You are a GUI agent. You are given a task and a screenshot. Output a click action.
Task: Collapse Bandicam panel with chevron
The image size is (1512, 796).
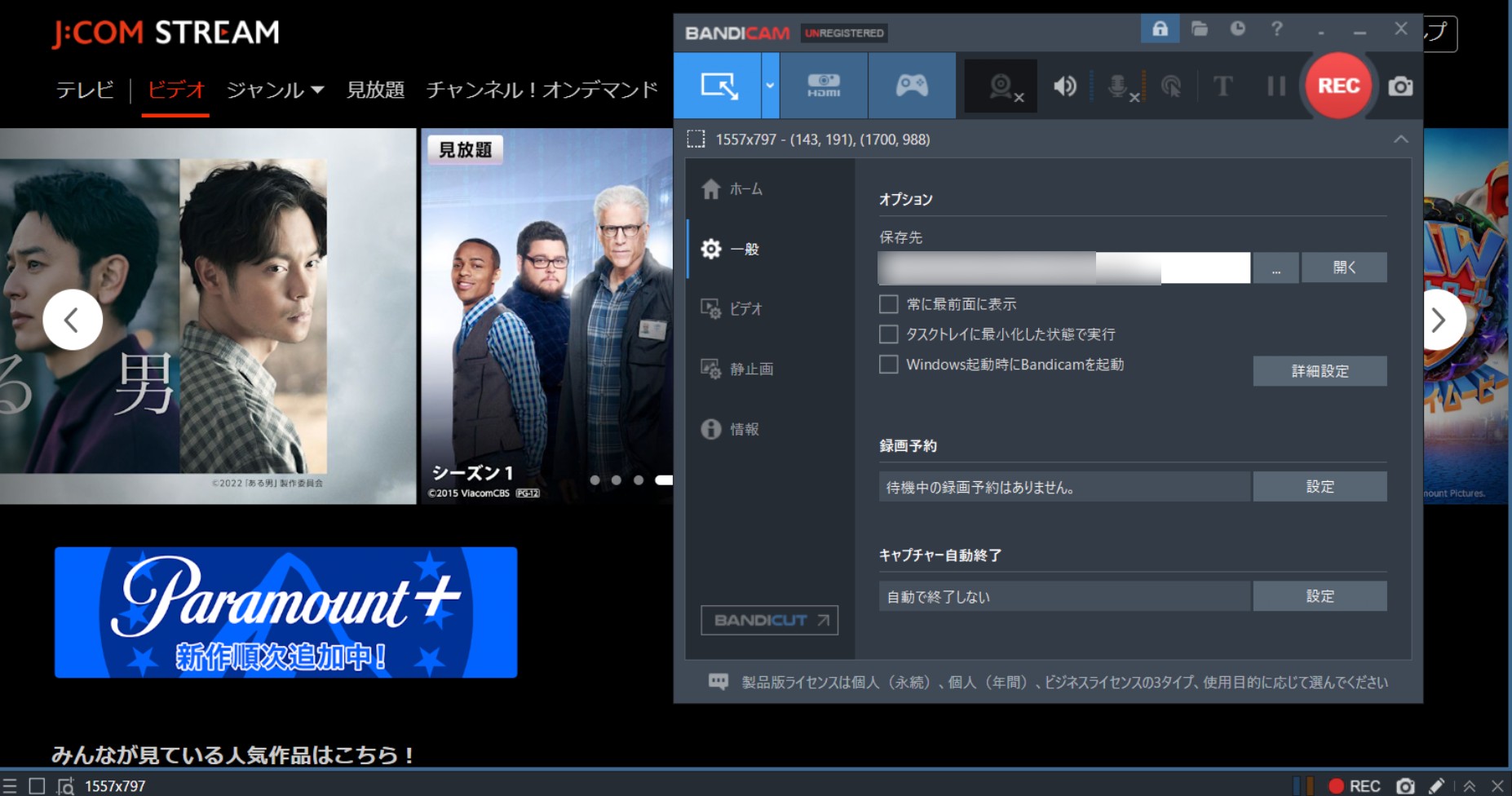(1400, 139)
